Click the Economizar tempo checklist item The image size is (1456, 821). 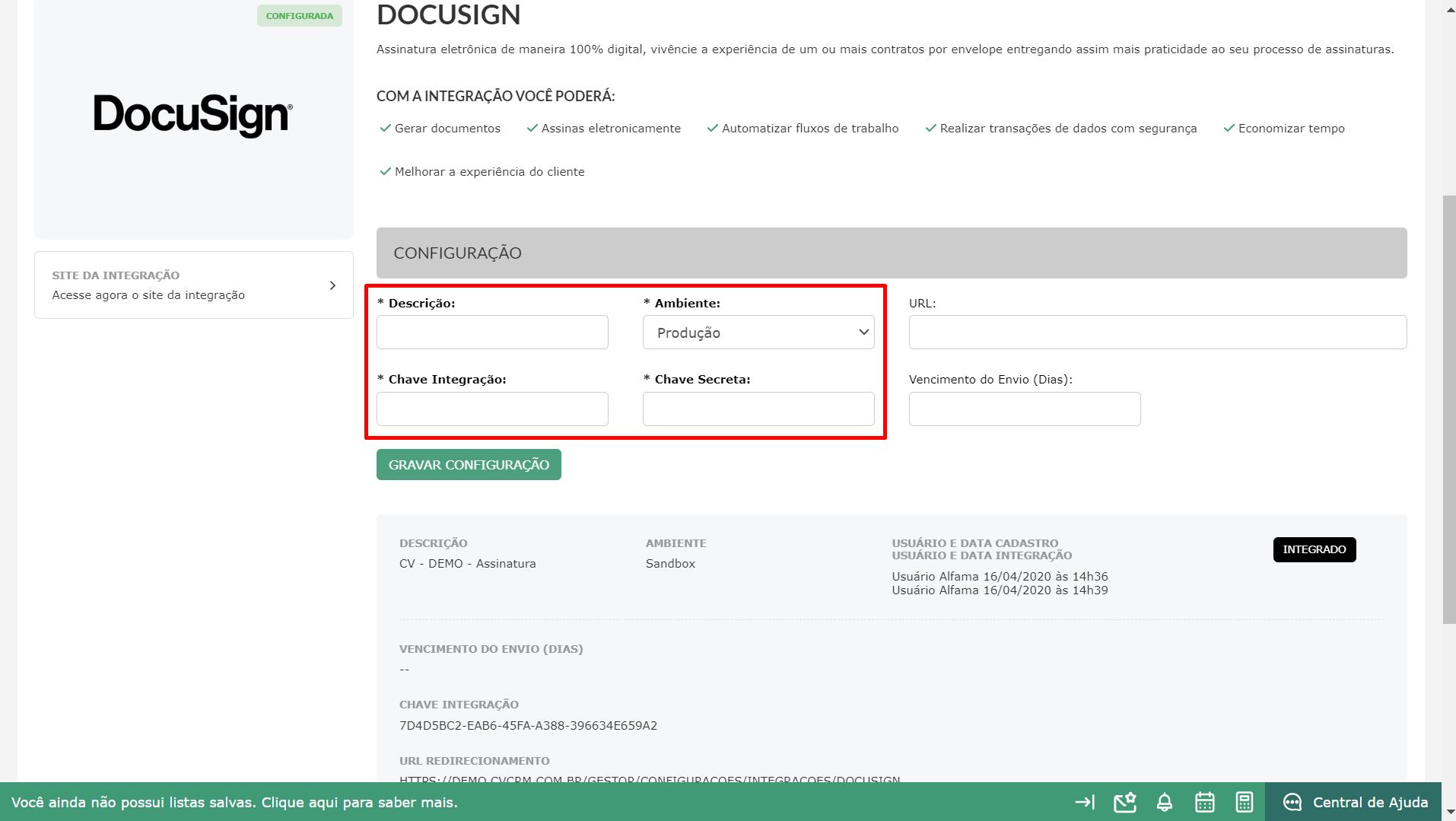click(x=1283, y=129)
